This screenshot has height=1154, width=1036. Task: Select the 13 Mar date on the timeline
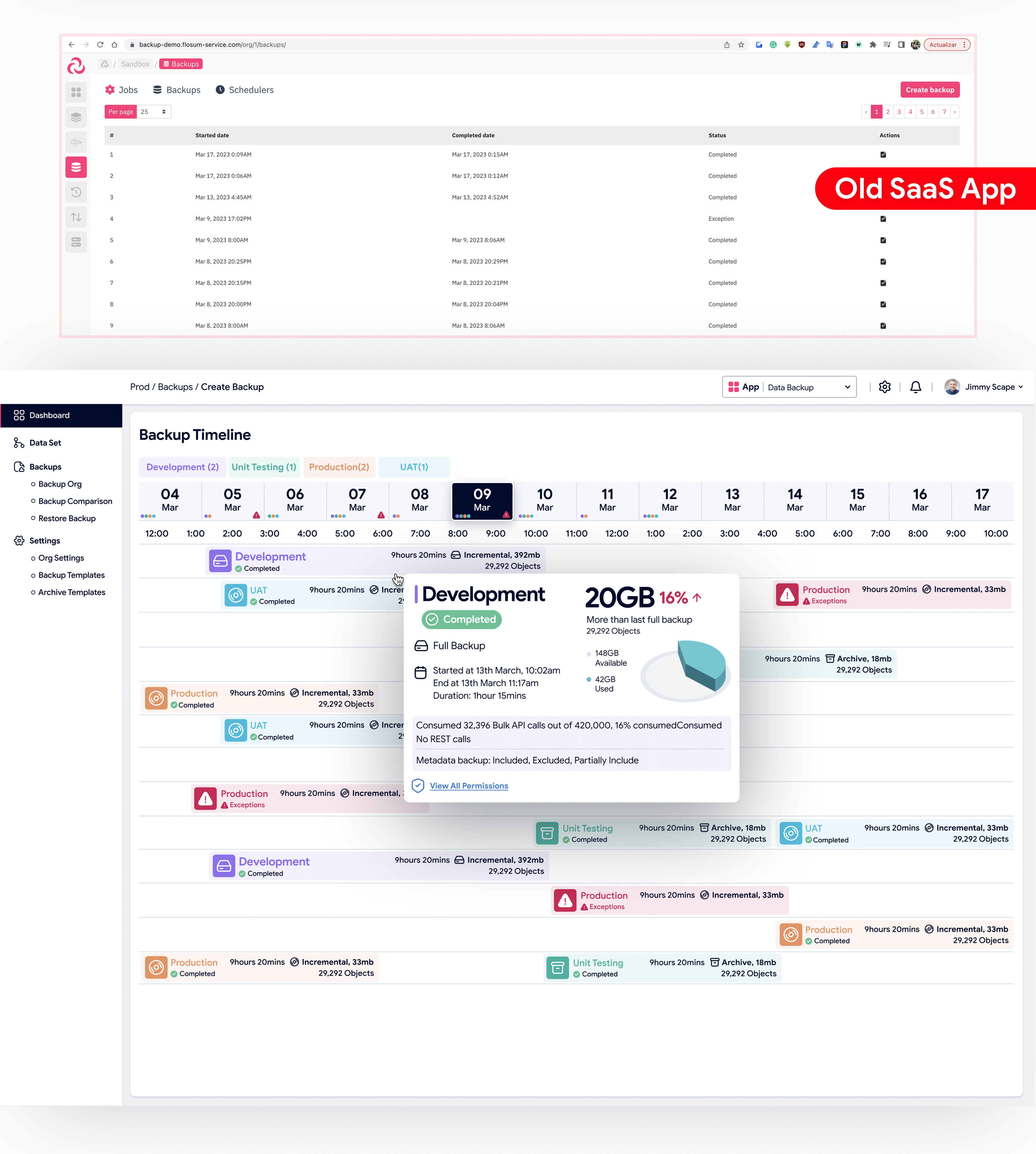(x=732, y=500)
